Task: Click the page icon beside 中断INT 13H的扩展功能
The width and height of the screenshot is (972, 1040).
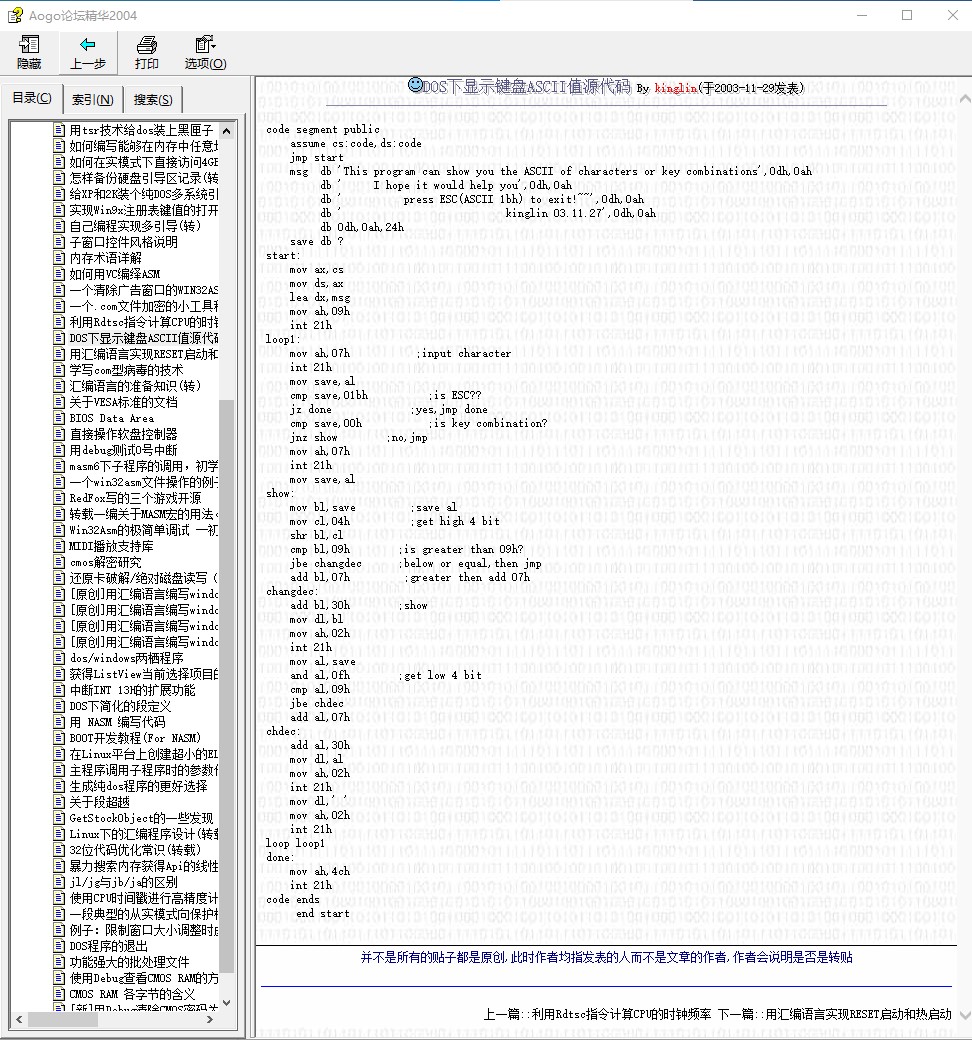Action: pos(60,690)
